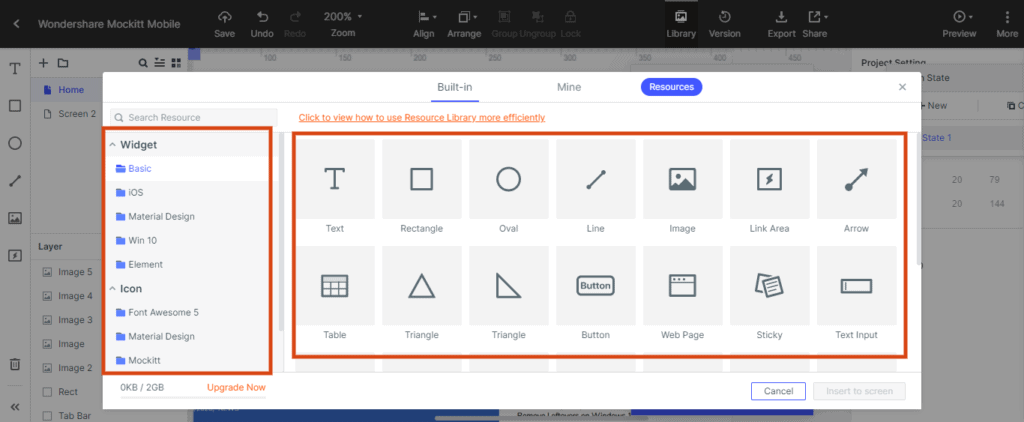This screenshot has width=1024, height=422.
Task: Select the Image 4 layer
Action: [67, 296]
